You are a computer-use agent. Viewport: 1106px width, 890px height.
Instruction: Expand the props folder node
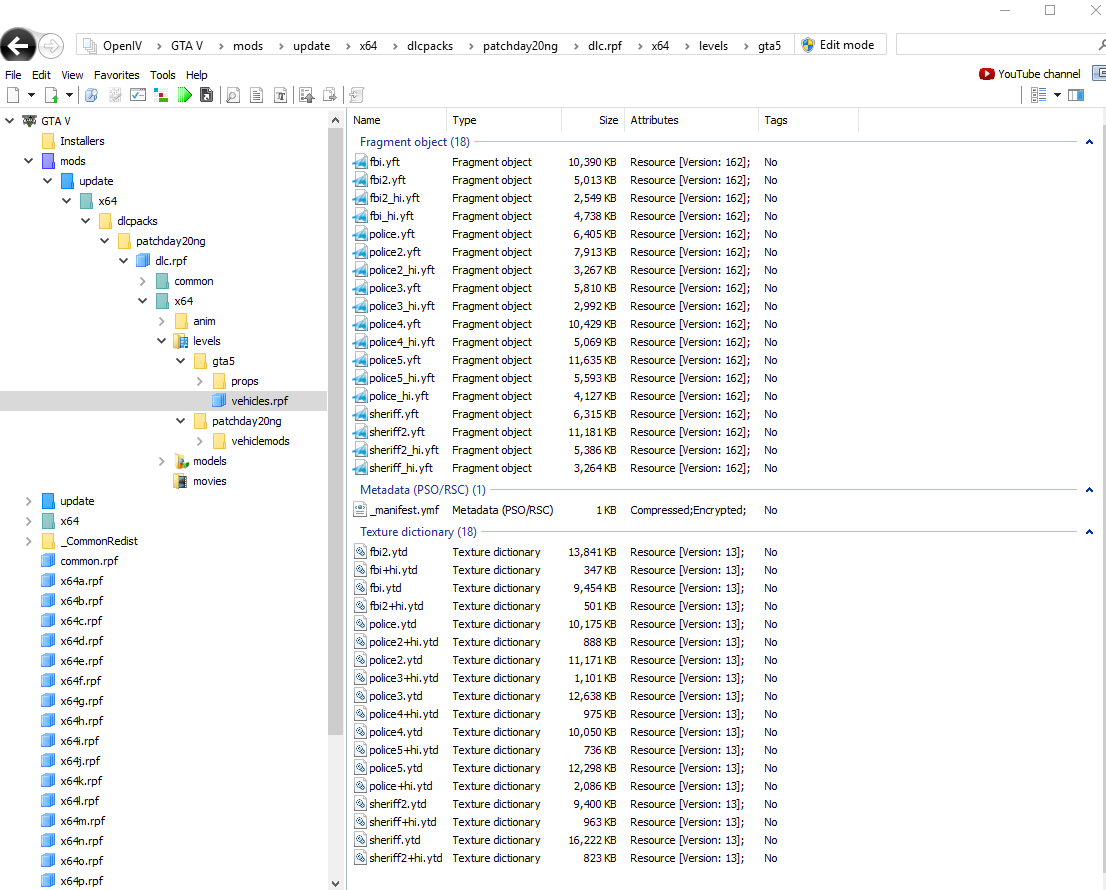coord(200,382)
